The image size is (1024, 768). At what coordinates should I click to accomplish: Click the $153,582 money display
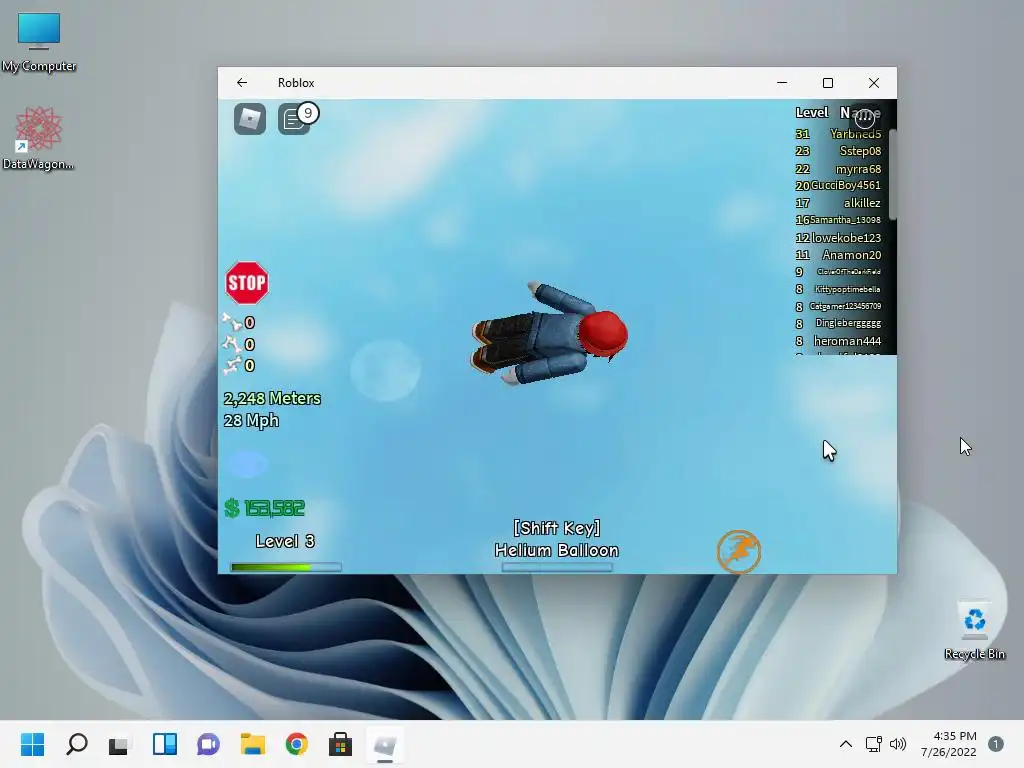(264, 508)
